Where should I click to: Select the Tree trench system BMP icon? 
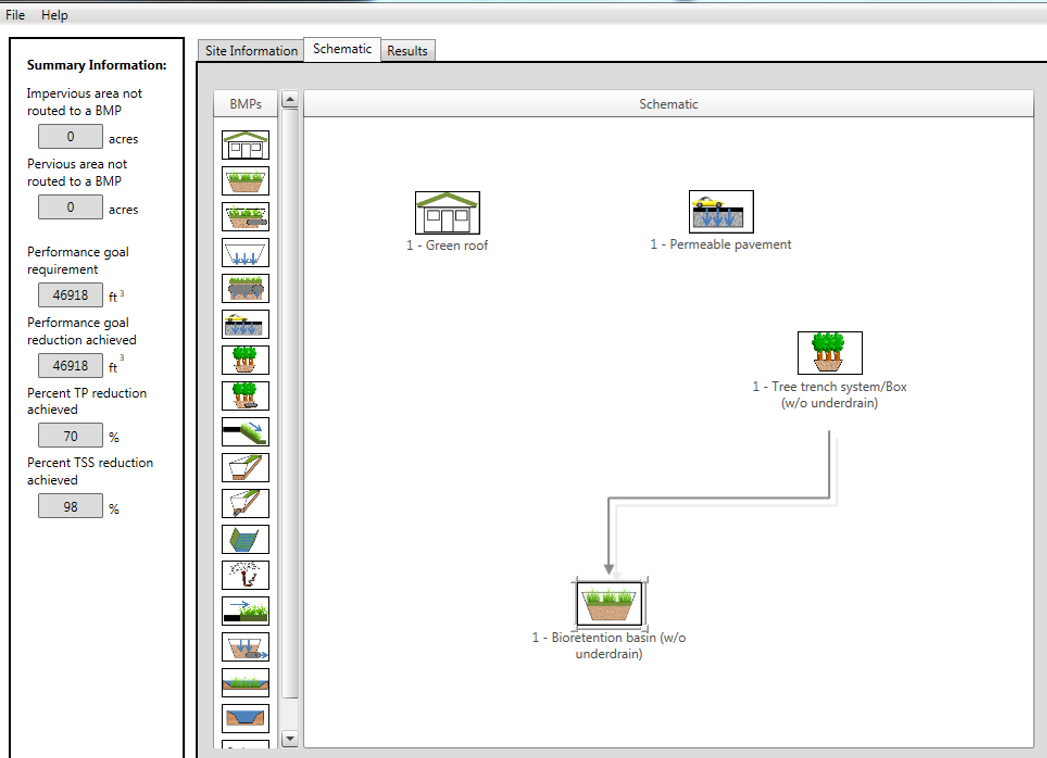(x=245, y=360)
